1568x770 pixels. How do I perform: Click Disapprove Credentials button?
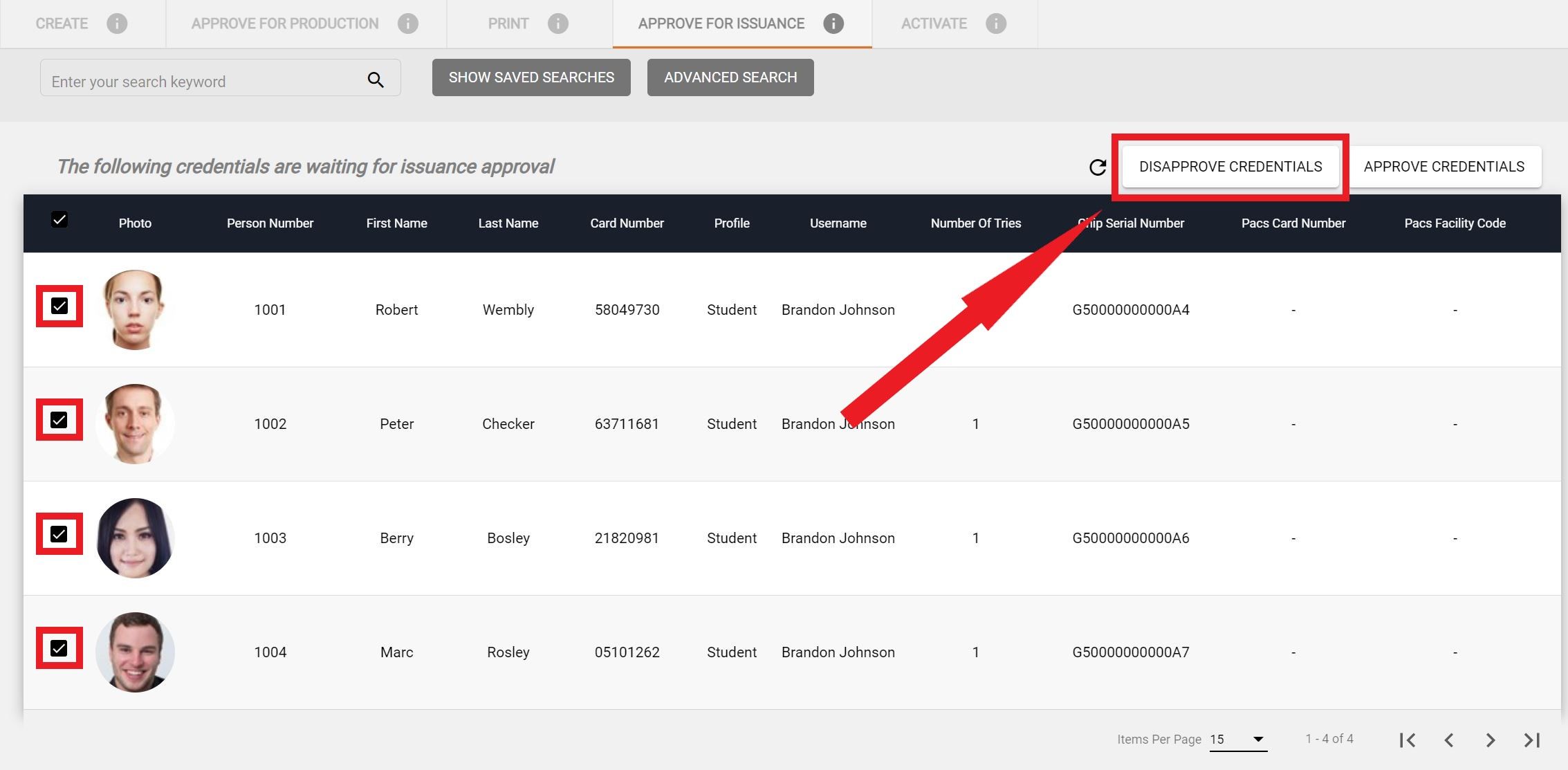[x=1230, y=167]
